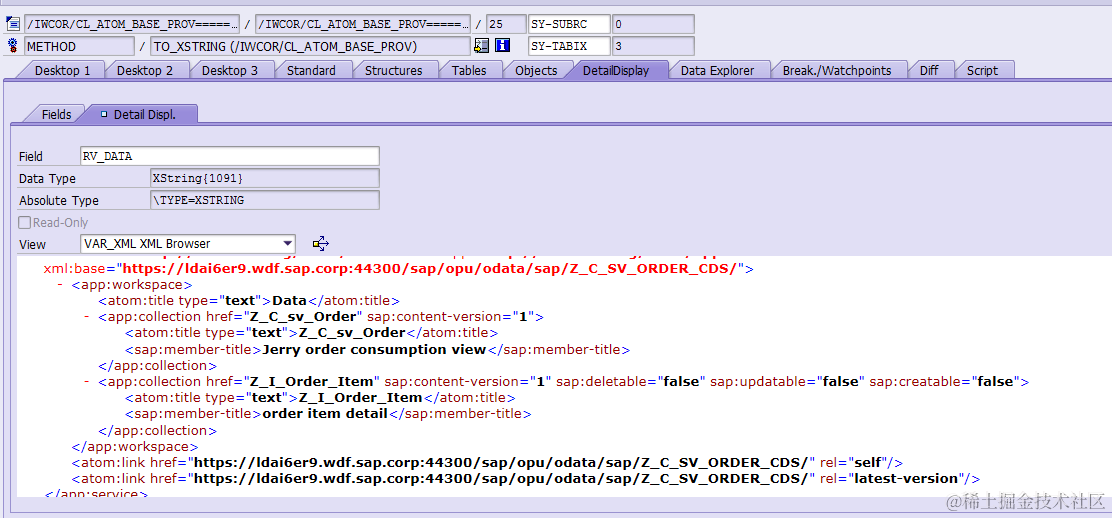
Task: Switch to the Desktop 2 tab
Action: pyautogui.click(x=145, y=70)
